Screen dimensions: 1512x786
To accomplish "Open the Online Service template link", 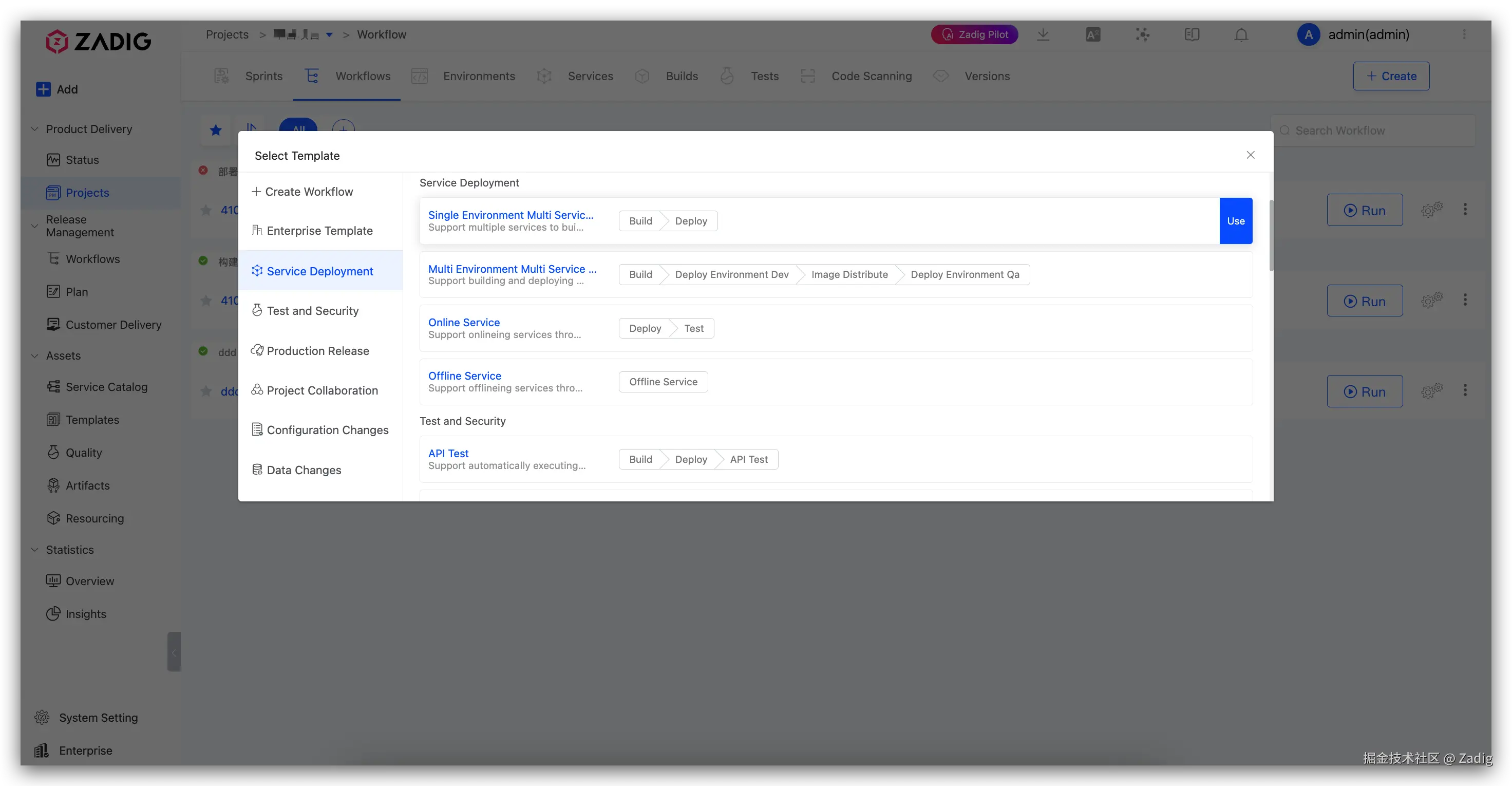I will pos(464,322).
